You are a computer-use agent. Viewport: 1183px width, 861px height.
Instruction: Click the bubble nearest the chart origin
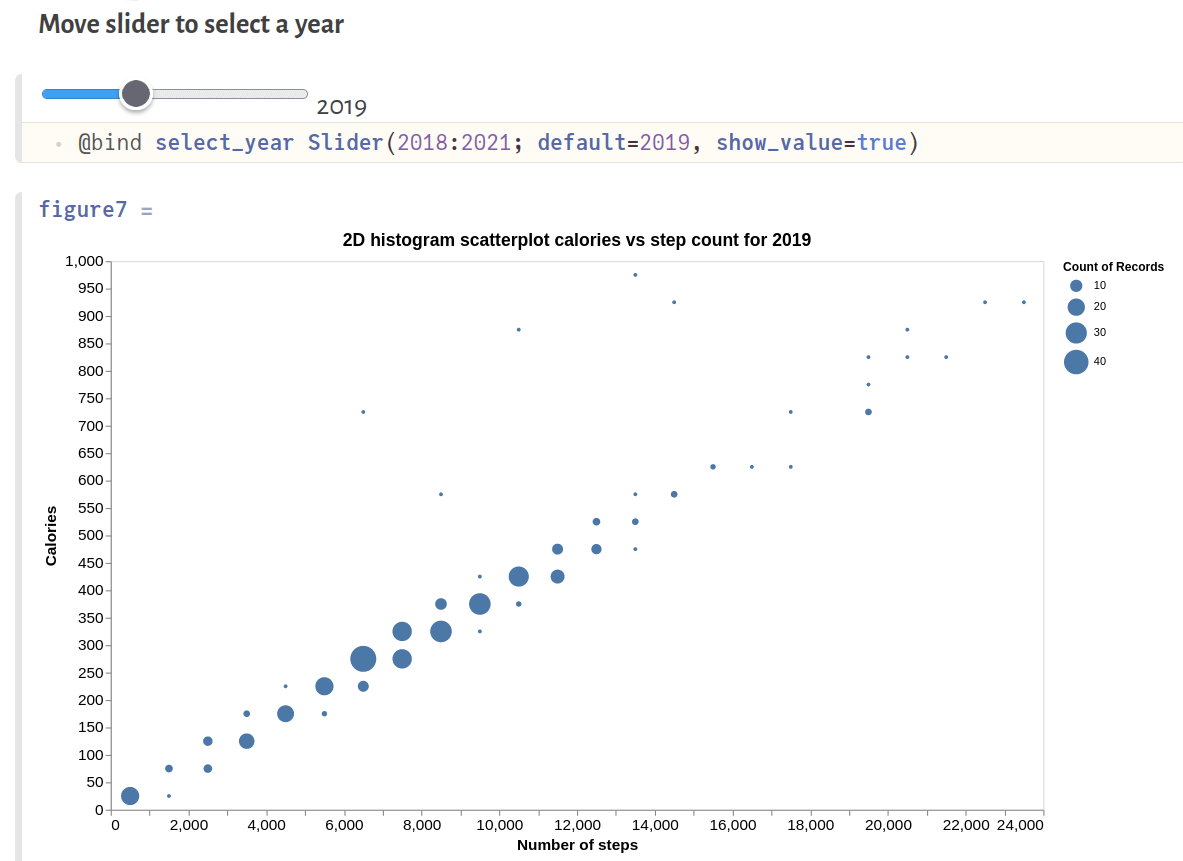tap(130, 796)
